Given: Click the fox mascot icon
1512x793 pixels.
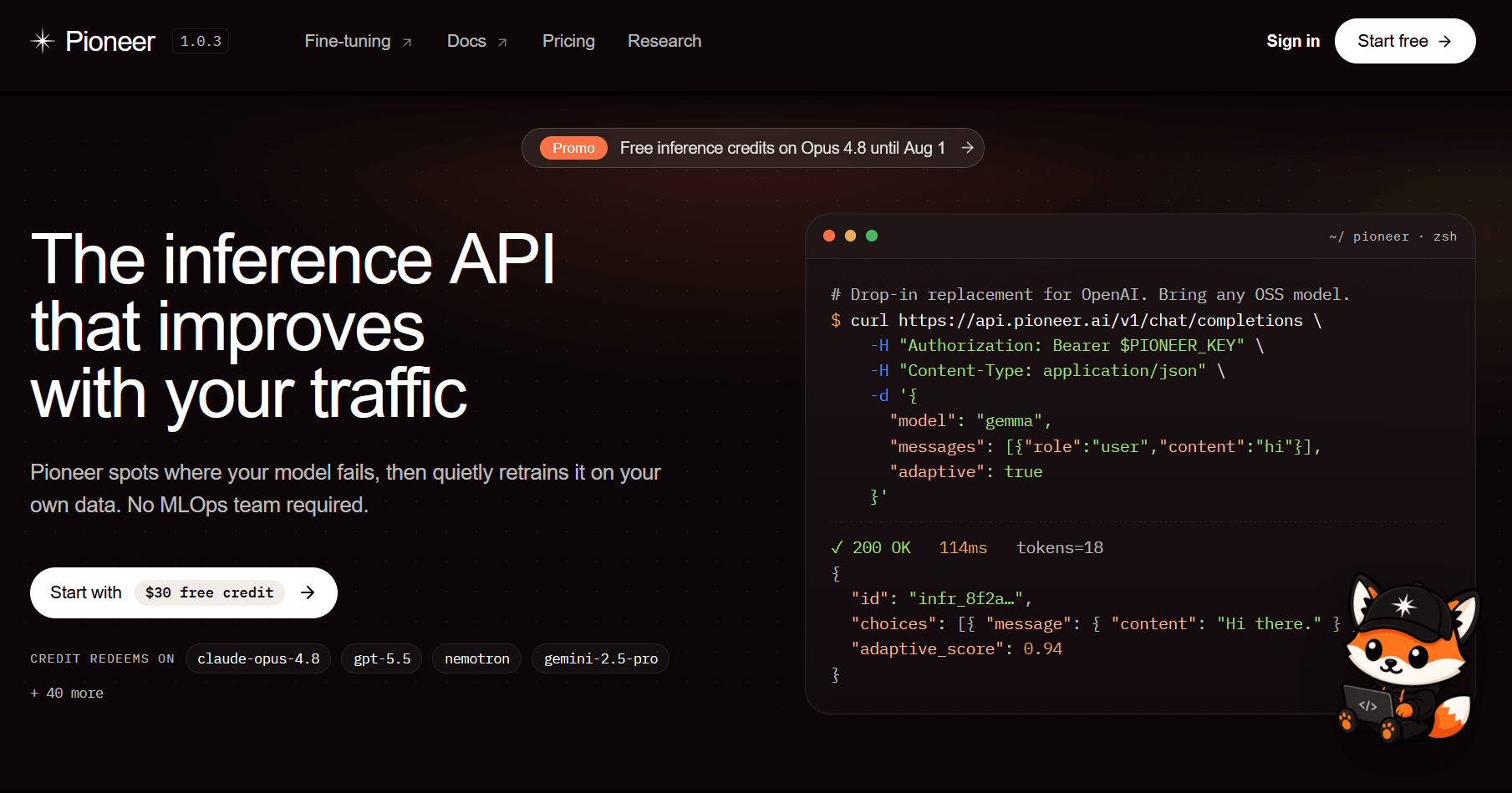Looking at the screenshot, I should pos(1408,658).
